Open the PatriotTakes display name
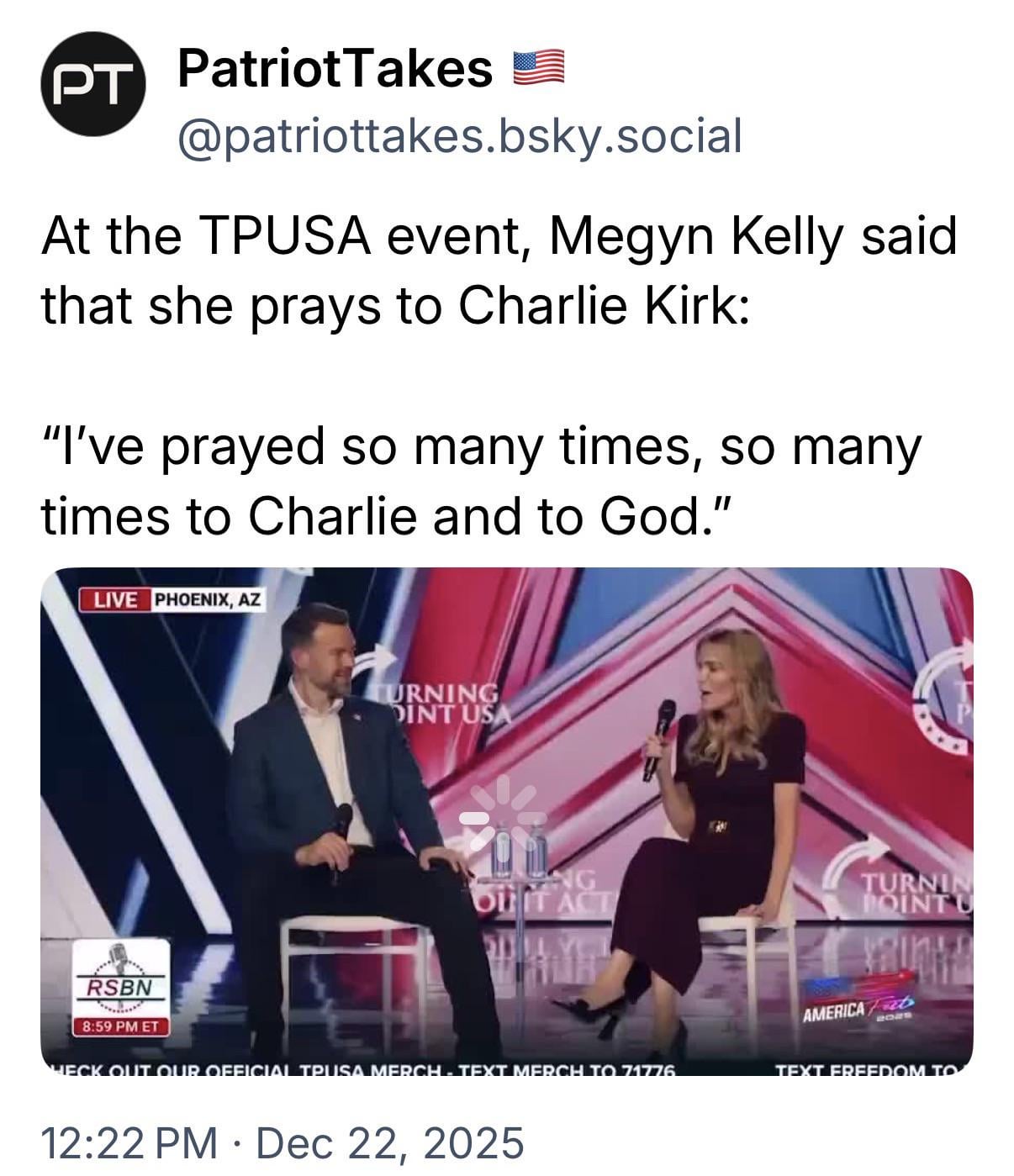This screenshot has height=1176, width=1014. click(x=335, y=67)
